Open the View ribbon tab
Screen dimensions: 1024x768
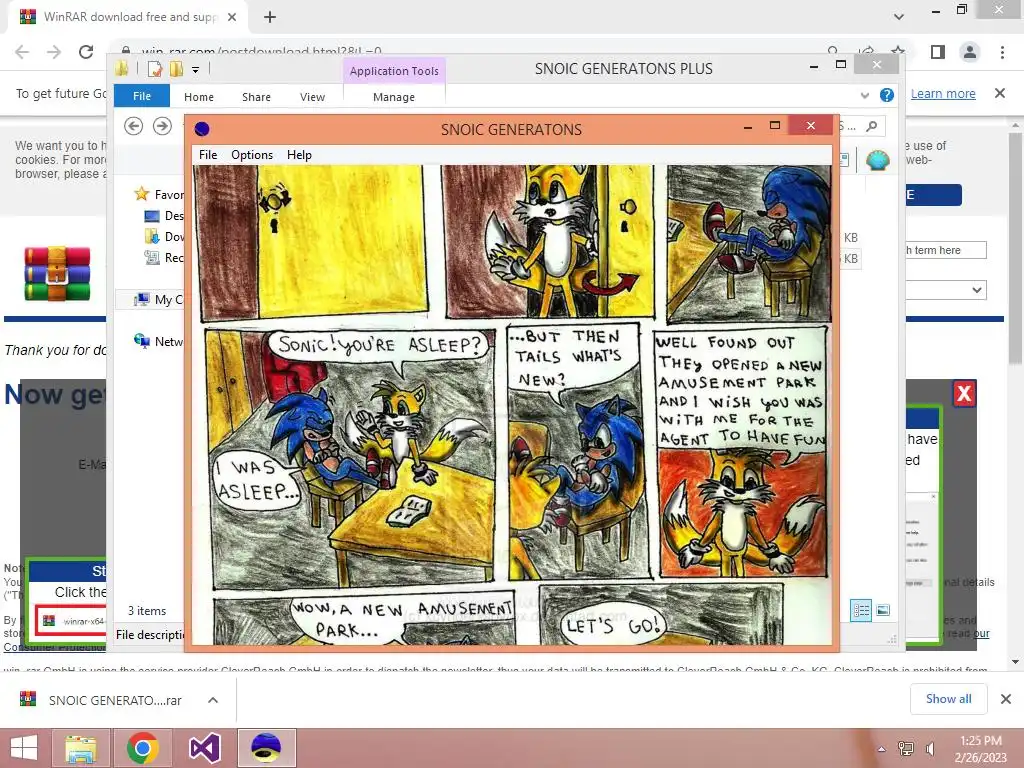pyautogui.click(x=312, y=97)
